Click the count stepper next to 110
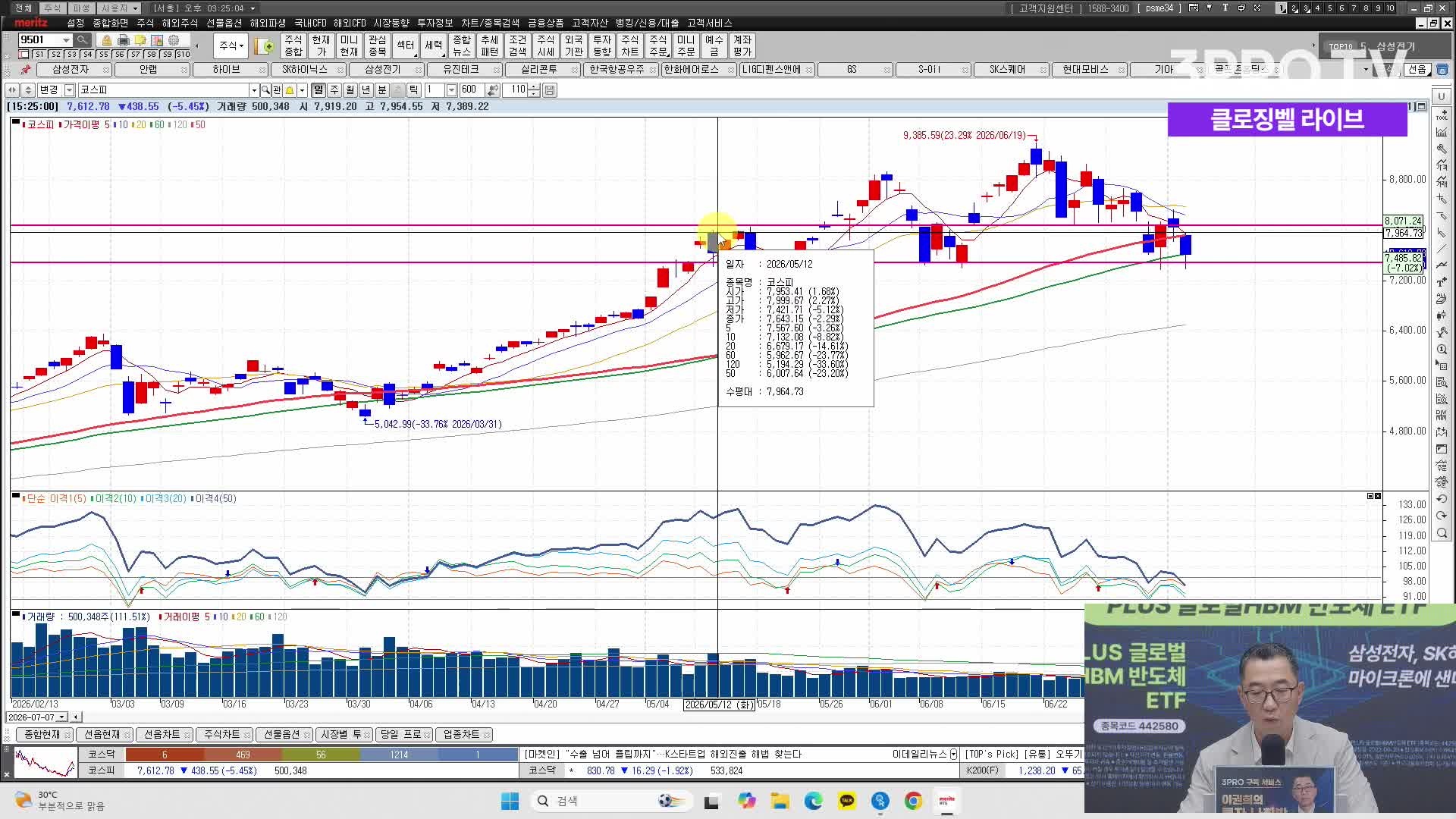Screen dimensions: 1456x819 (x=534, y=89)
